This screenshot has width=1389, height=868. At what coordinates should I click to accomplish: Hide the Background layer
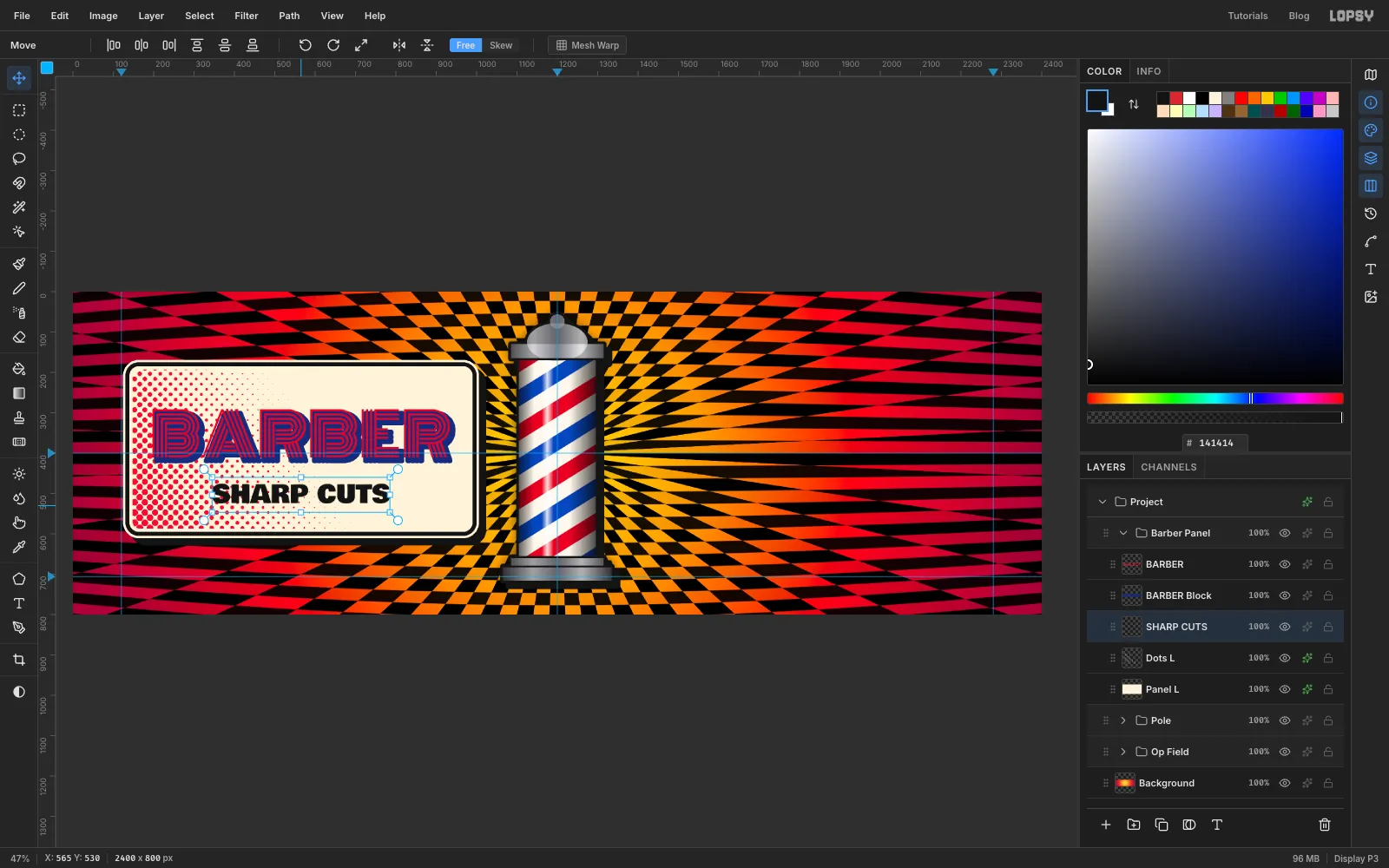point(1285,783)
